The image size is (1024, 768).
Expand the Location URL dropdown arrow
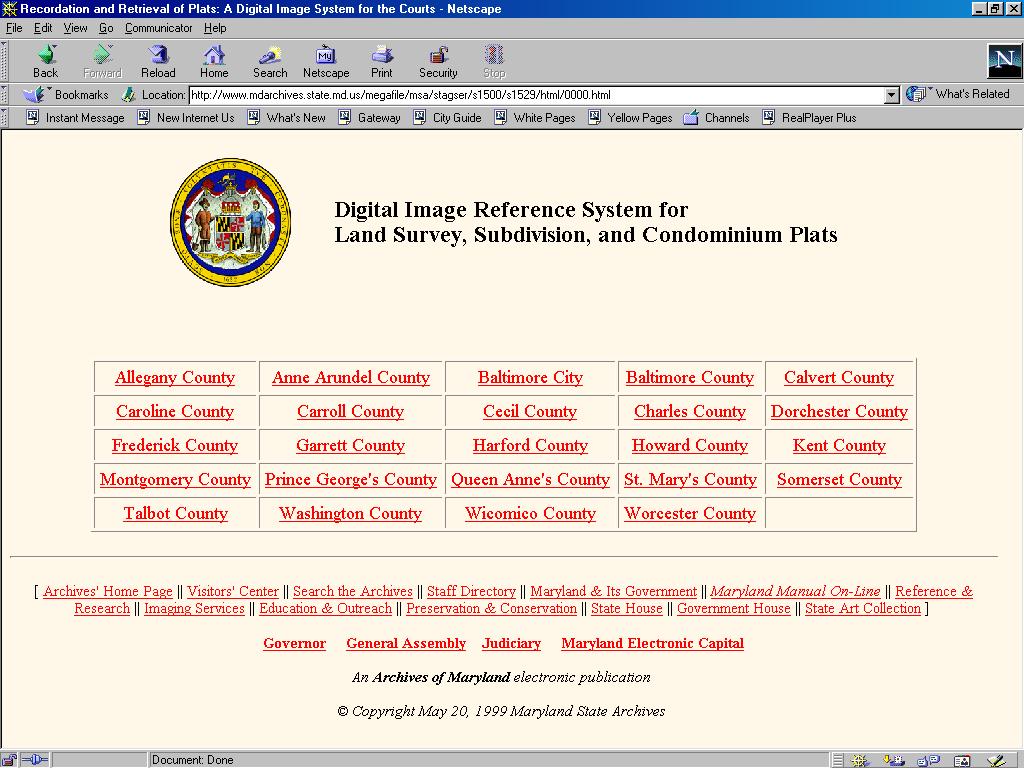892,95
